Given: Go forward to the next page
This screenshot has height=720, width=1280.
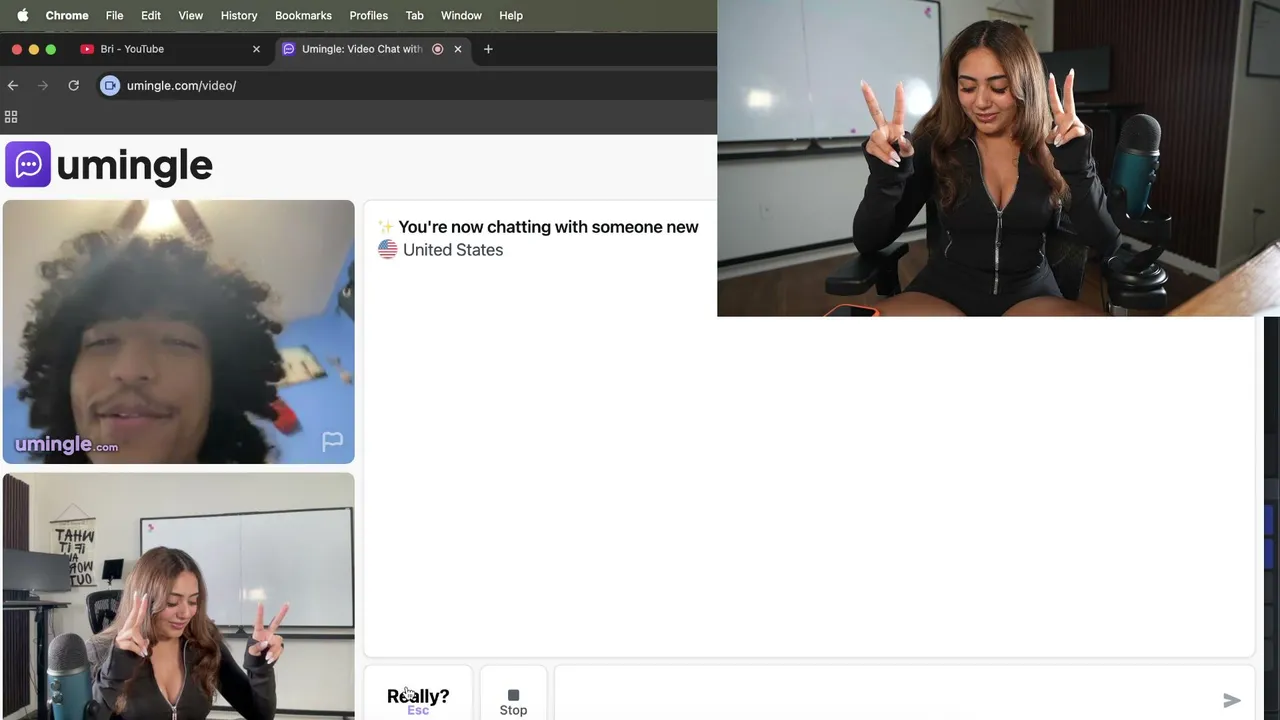Looking at the screenshot, I should coord(43,86).
